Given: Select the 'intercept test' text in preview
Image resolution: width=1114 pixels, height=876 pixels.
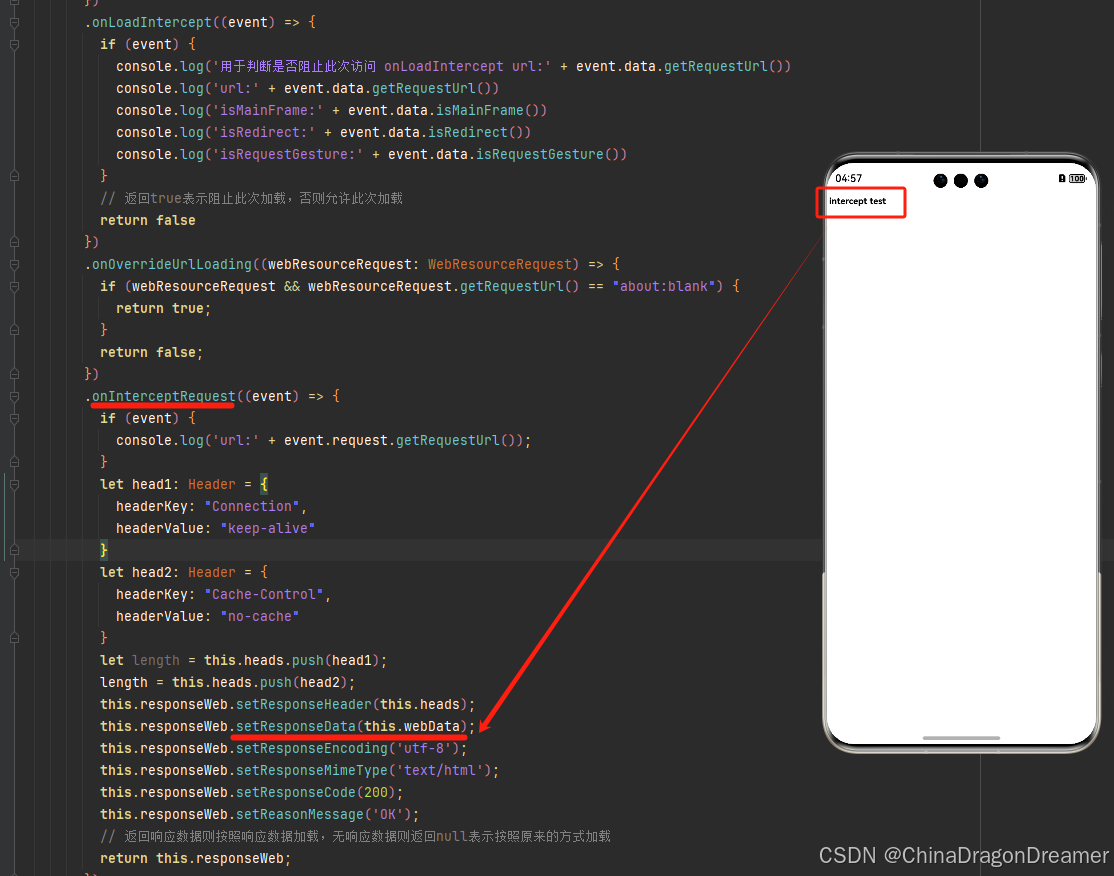Looking at the screenshot, I should (858, 201).
